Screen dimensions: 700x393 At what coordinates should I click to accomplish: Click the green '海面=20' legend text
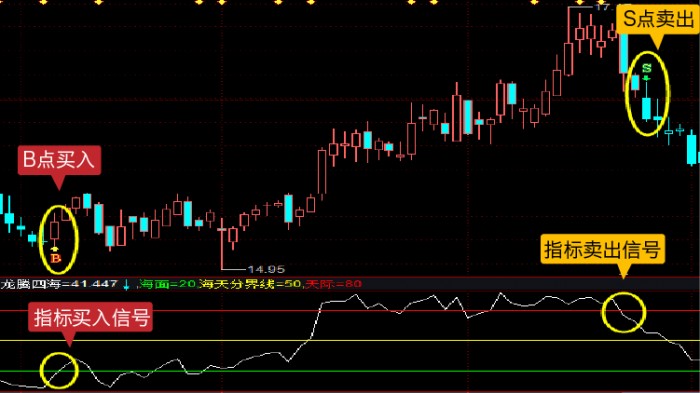click(168, 284)
